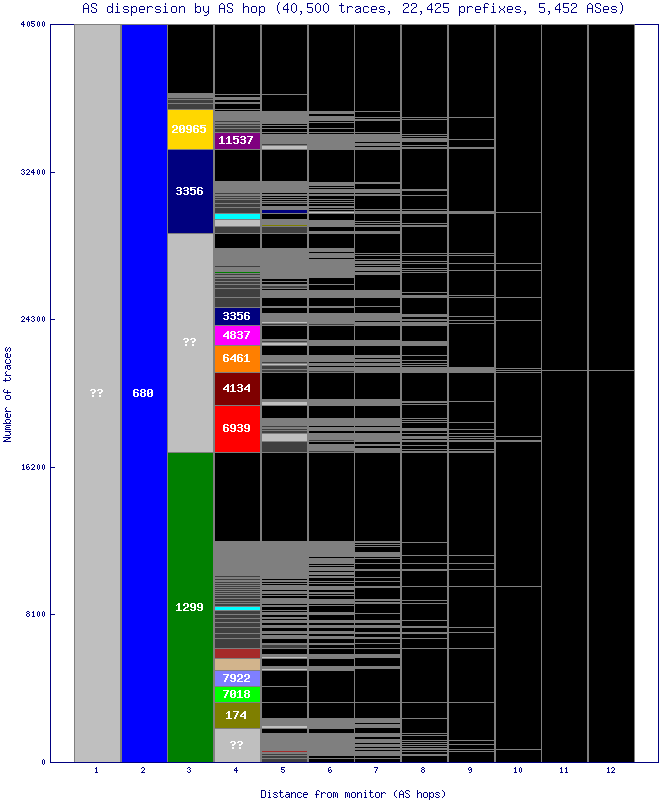Click the yellow AS 20965 block

pyautogui.click(x=189, y=130)
